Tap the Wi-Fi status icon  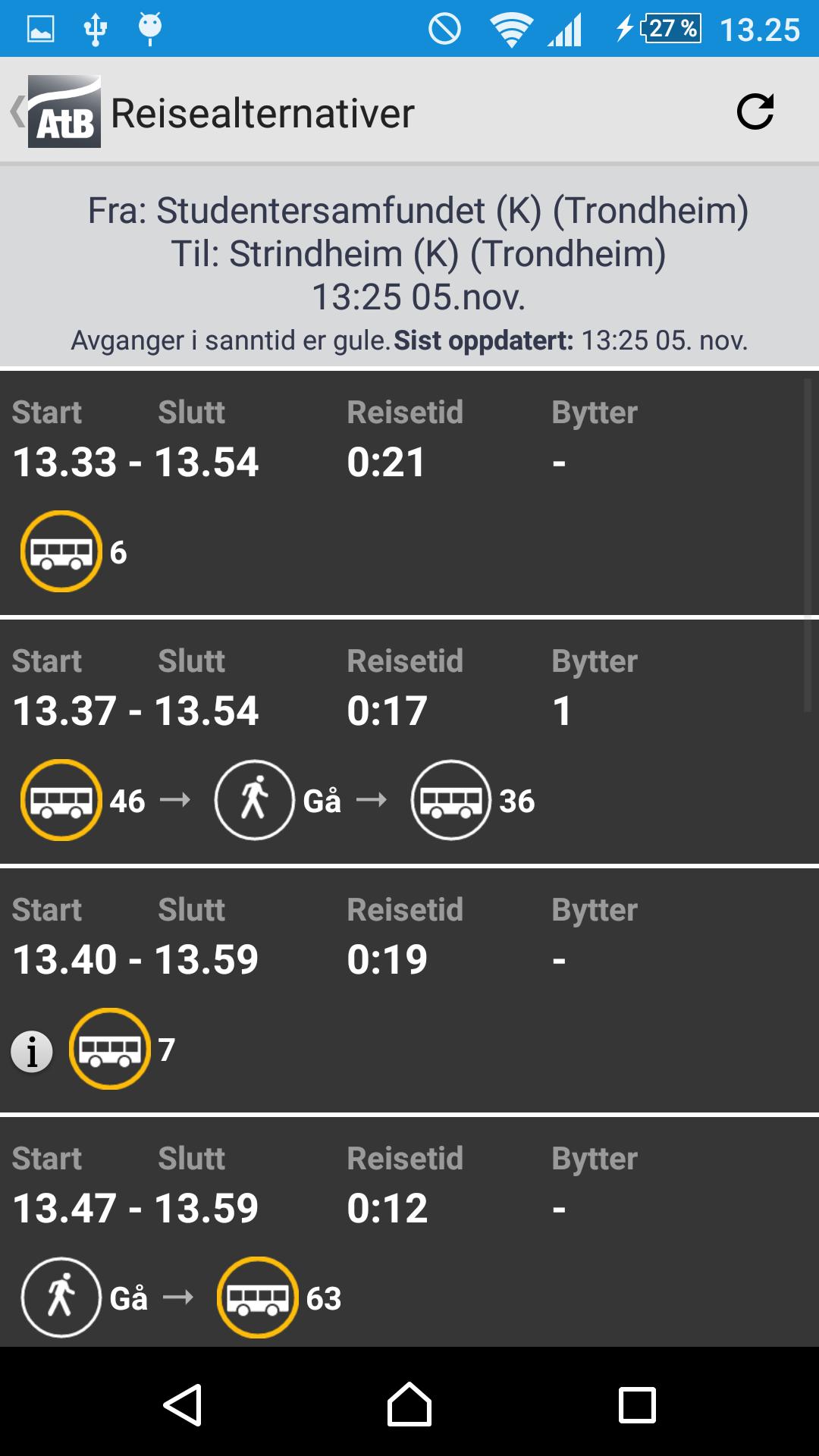(510, 30)
